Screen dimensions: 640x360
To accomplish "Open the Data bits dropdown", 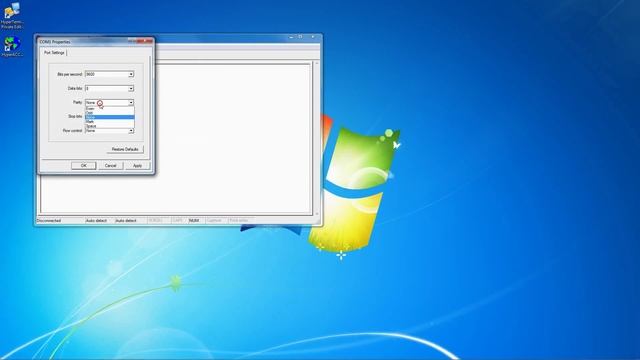I will [x=109, y=88].
